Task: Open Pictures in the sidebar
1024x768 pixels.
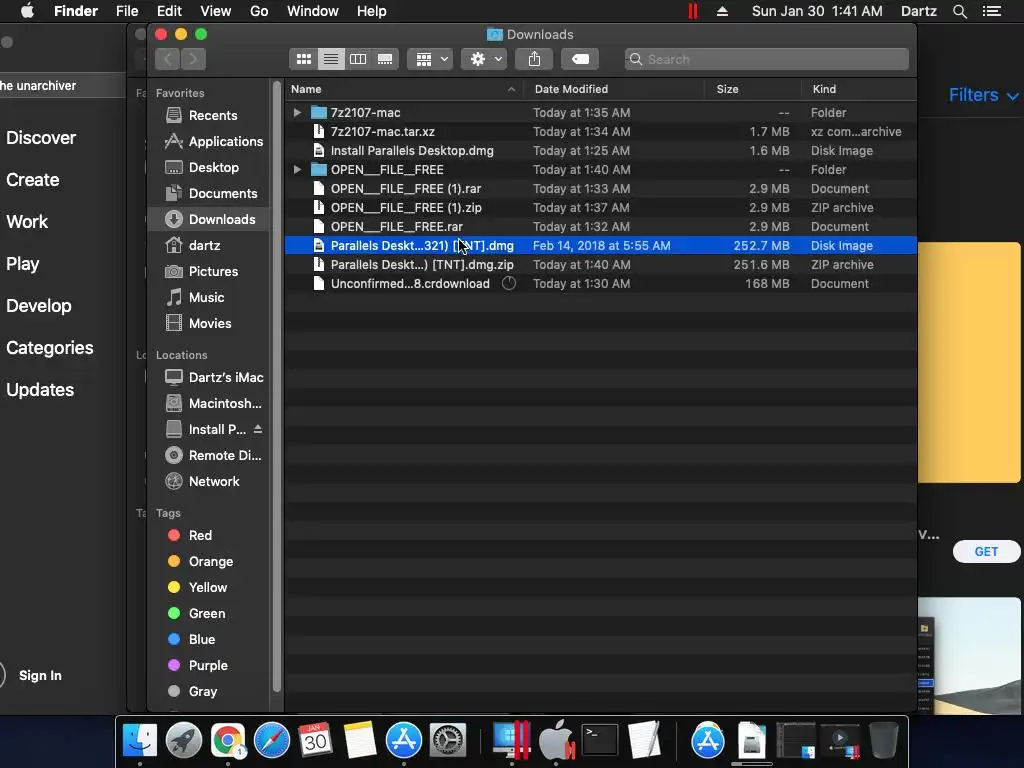Action: coord(209,272)
